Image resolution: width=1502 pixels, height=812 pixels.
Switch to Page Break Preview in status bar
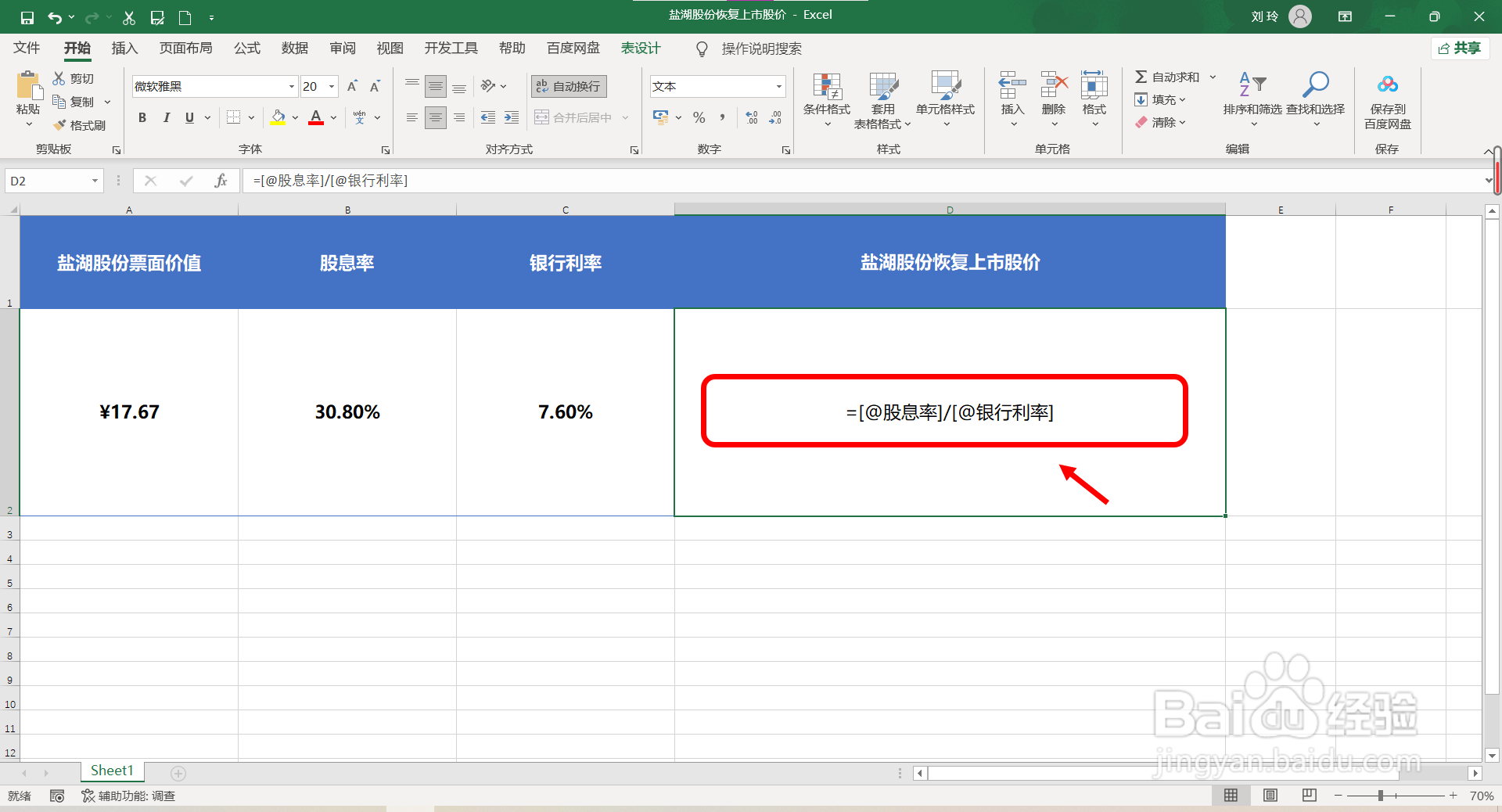coord(1310,796)
